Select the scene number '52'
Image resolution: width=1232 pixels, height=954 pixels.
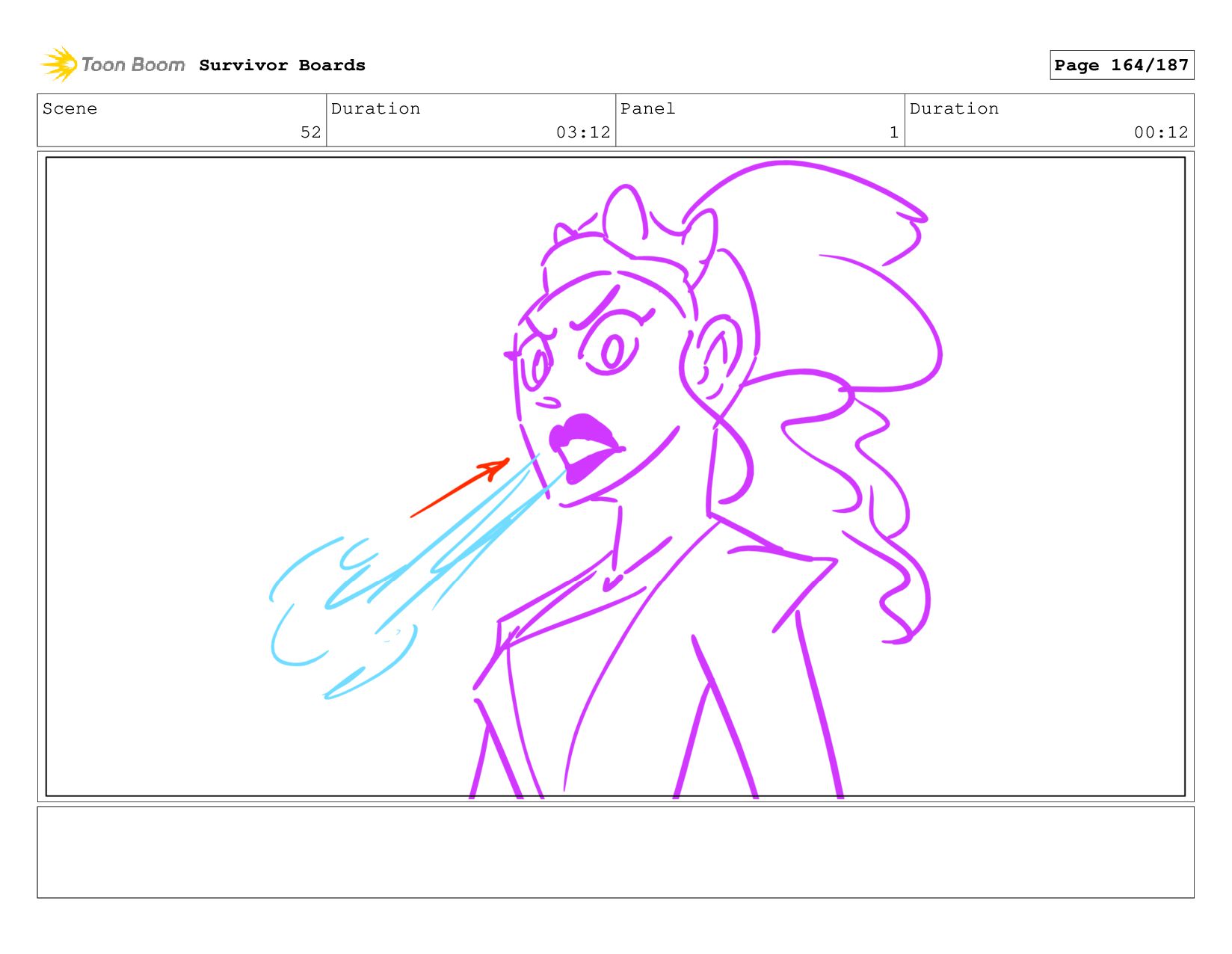[x=310, y=132]
